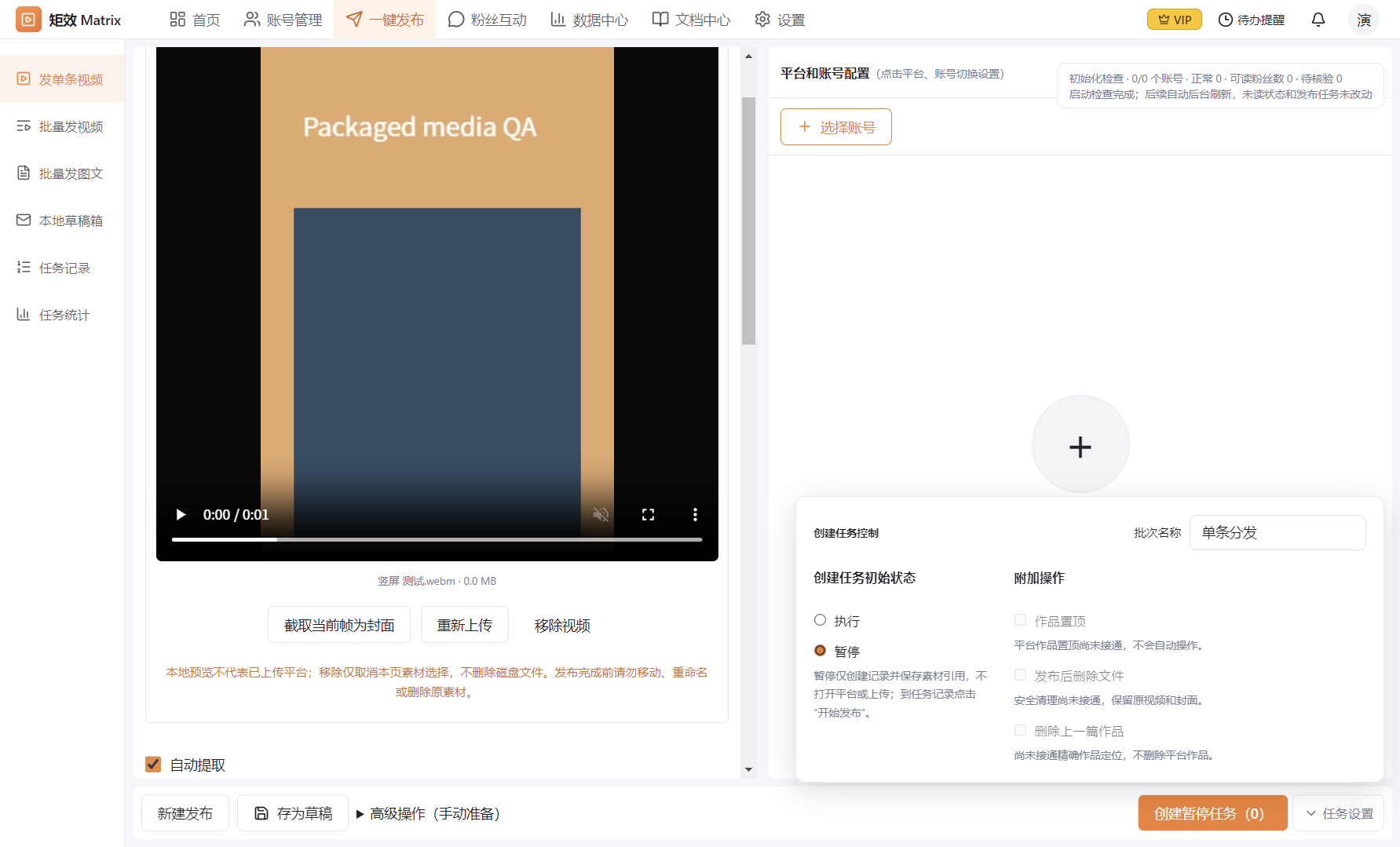Click 重新上传 re-upload button
The width and height of the screenshot is (1400, 847).
pyautogui.click(x=465, y=625)
